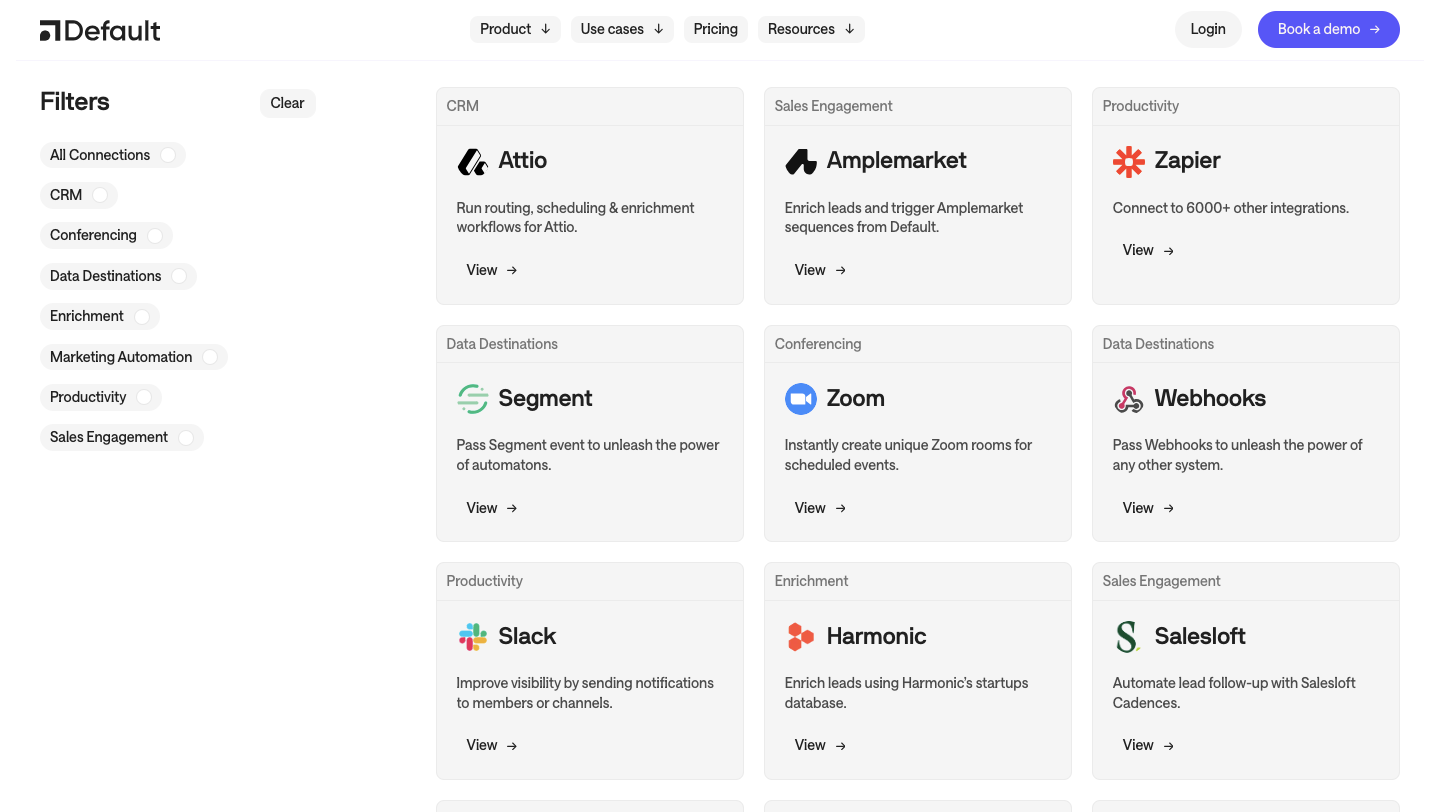
Task: Click the Webhooks logo icon
Action: [x=1128, y=399]
